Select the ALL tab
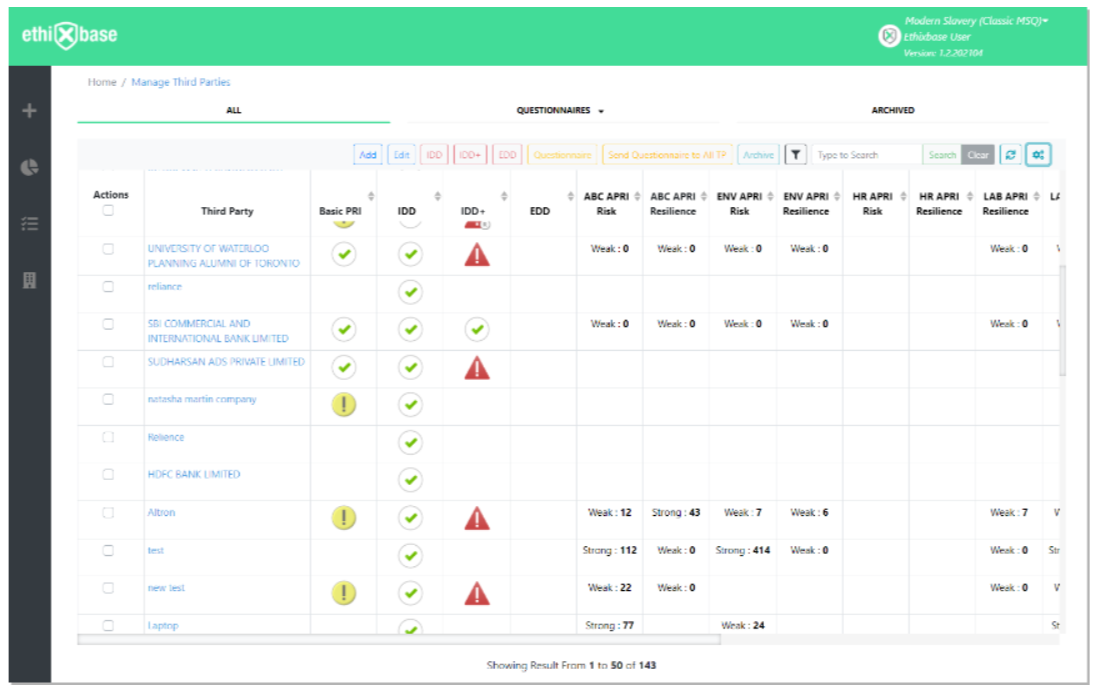This screenshot has height=691, width=1097. (232, 110)
